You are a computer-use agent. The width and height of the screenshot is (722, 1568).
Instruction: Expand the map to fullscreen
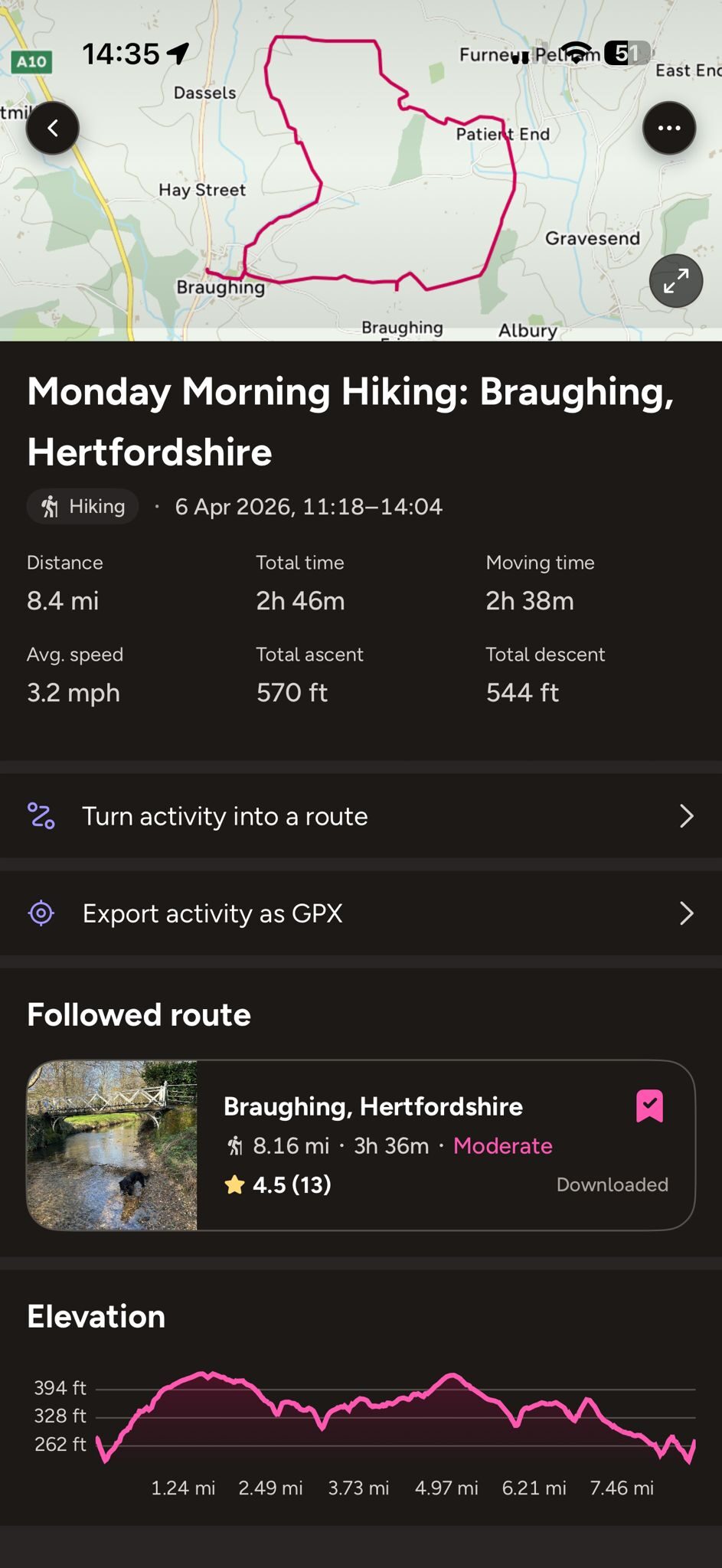pyautogui.click(x=675, y=281)
